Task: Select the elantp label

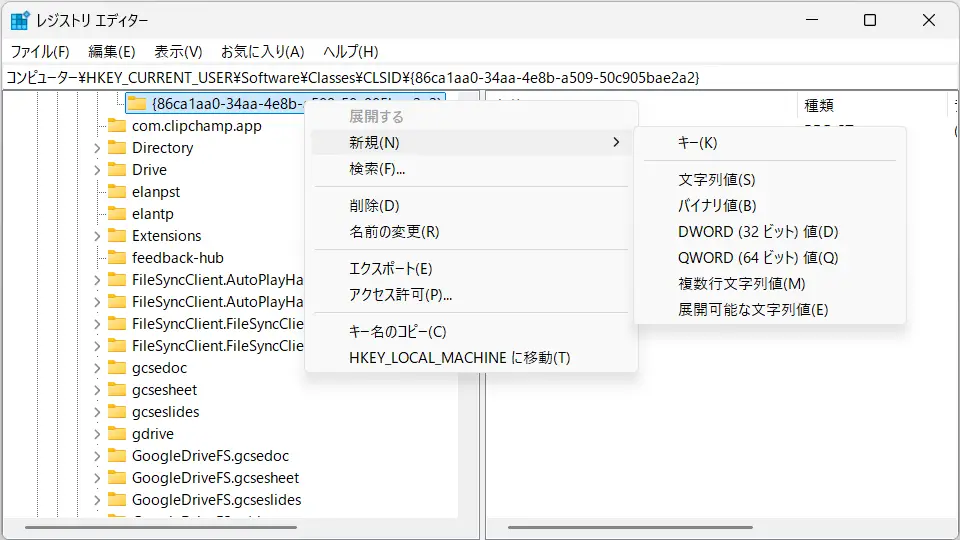Action: click(153, 214)
